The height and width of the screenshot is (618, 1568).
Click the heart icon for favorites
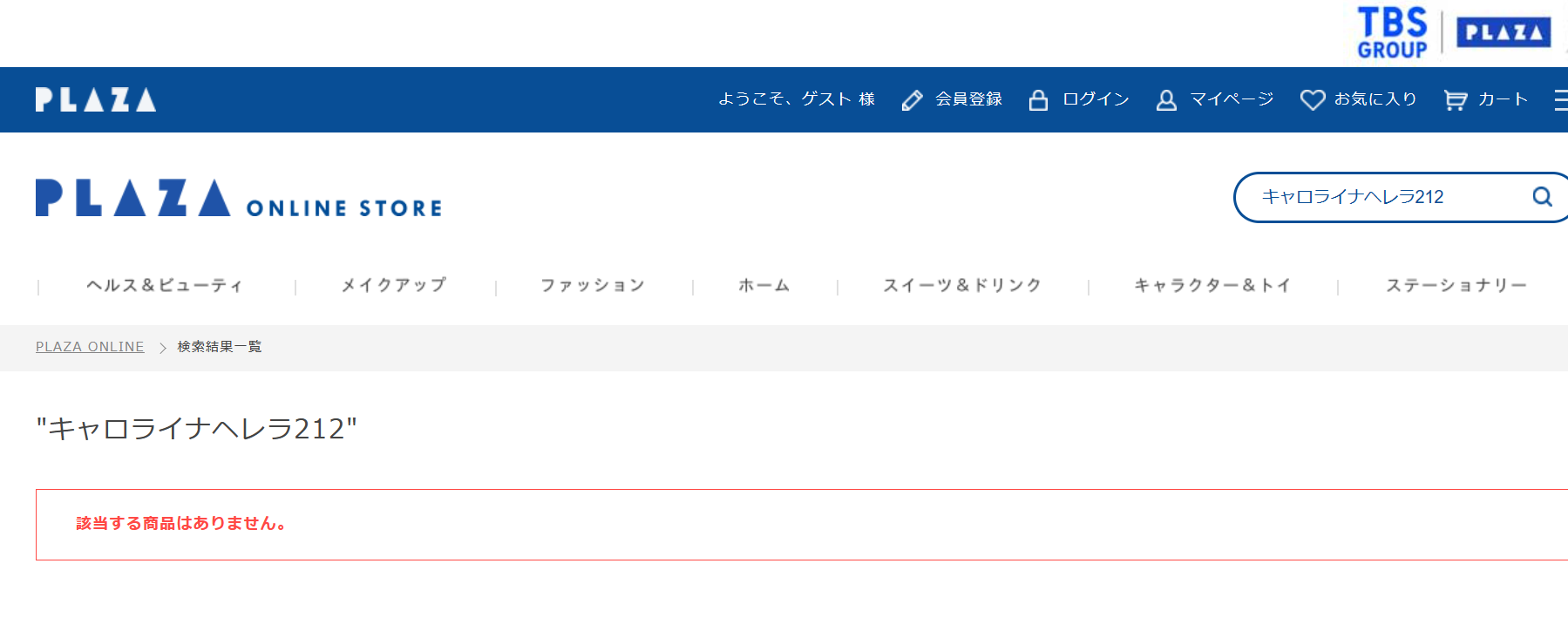(x=1312, y=99)
